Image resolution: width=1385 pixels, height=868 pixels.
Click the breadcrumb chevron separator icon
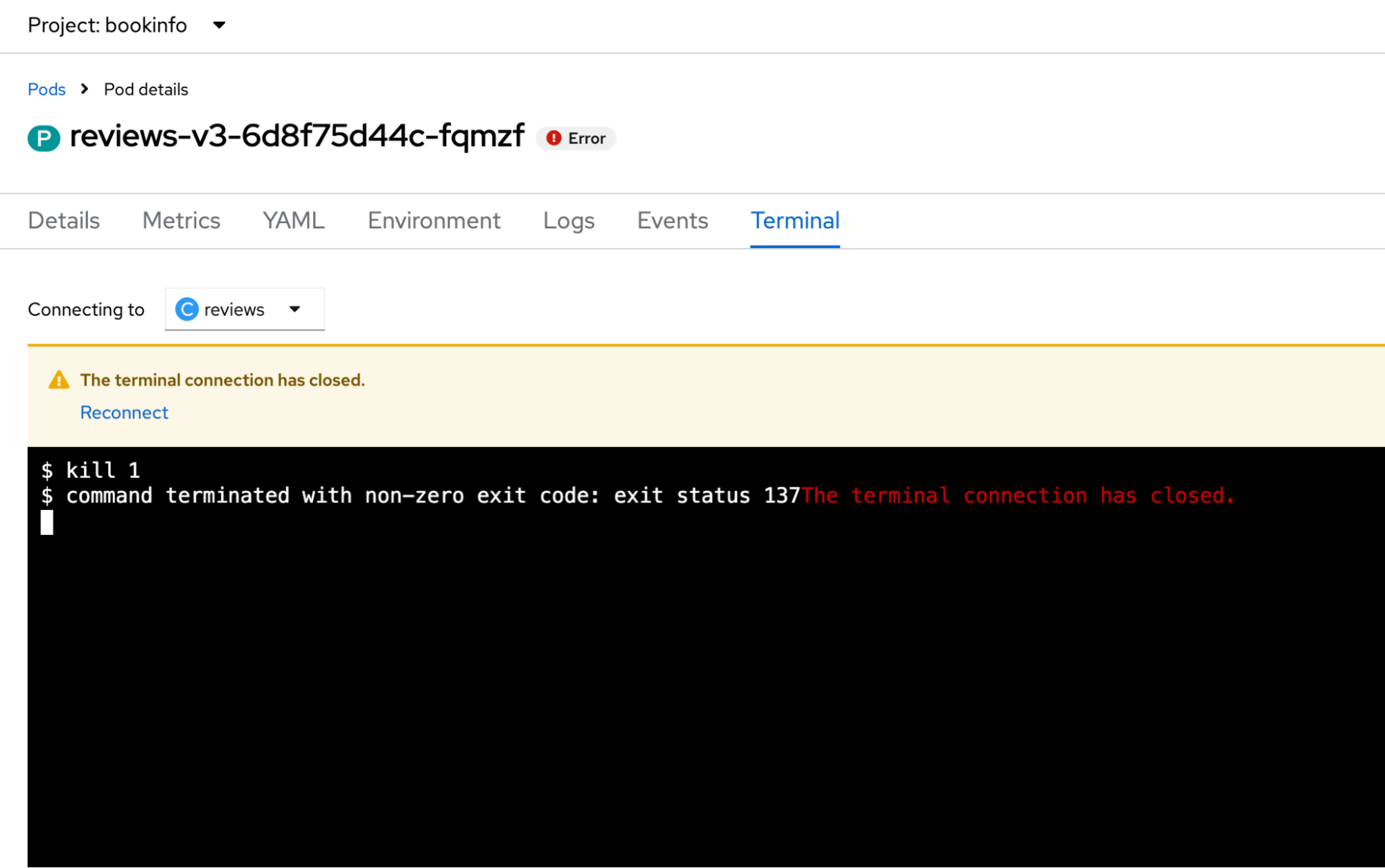point(85,89)
